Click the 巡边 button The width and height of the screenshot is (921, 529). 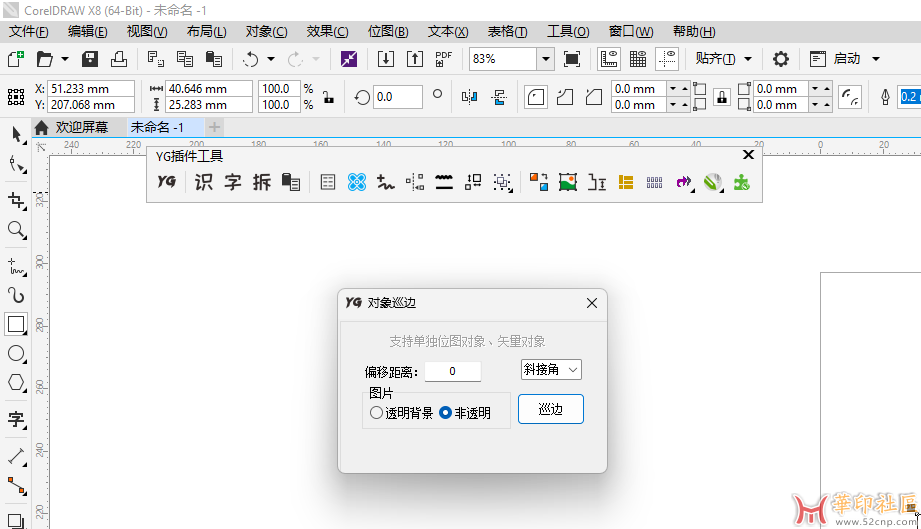click(550, 409)
